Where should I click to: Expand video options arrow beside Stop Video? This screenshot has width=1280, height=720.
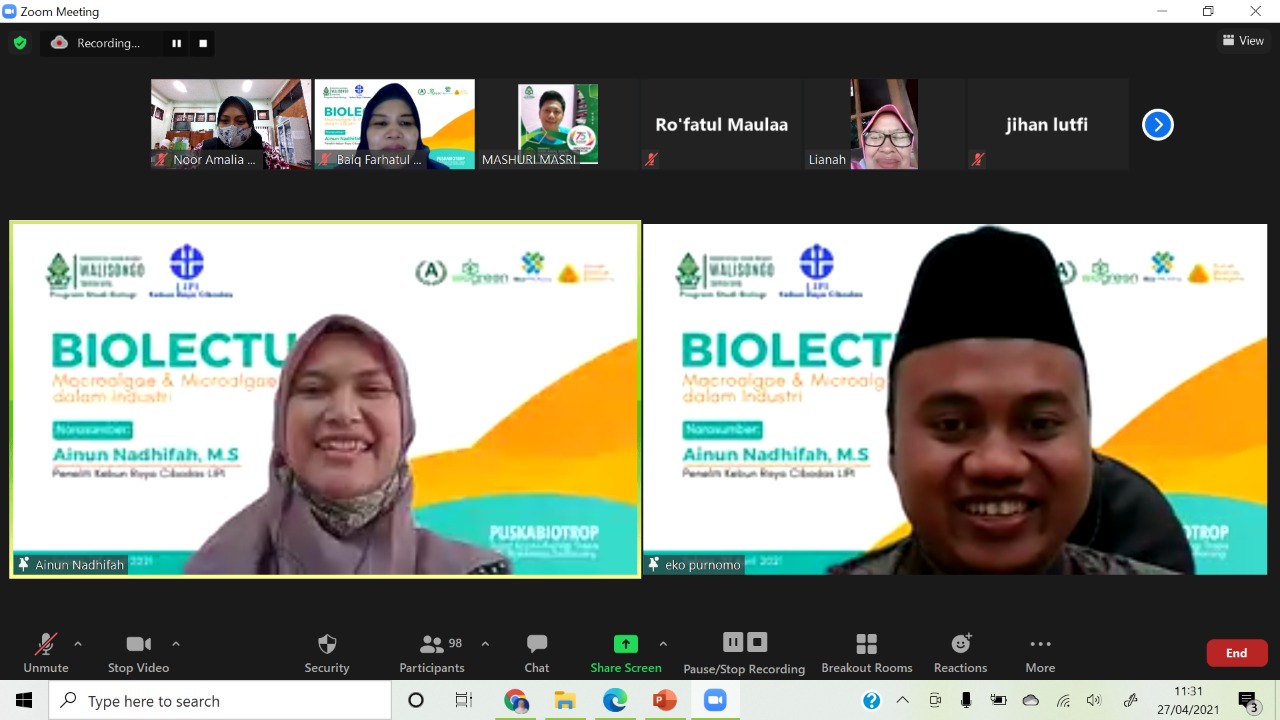coord(176,644)
